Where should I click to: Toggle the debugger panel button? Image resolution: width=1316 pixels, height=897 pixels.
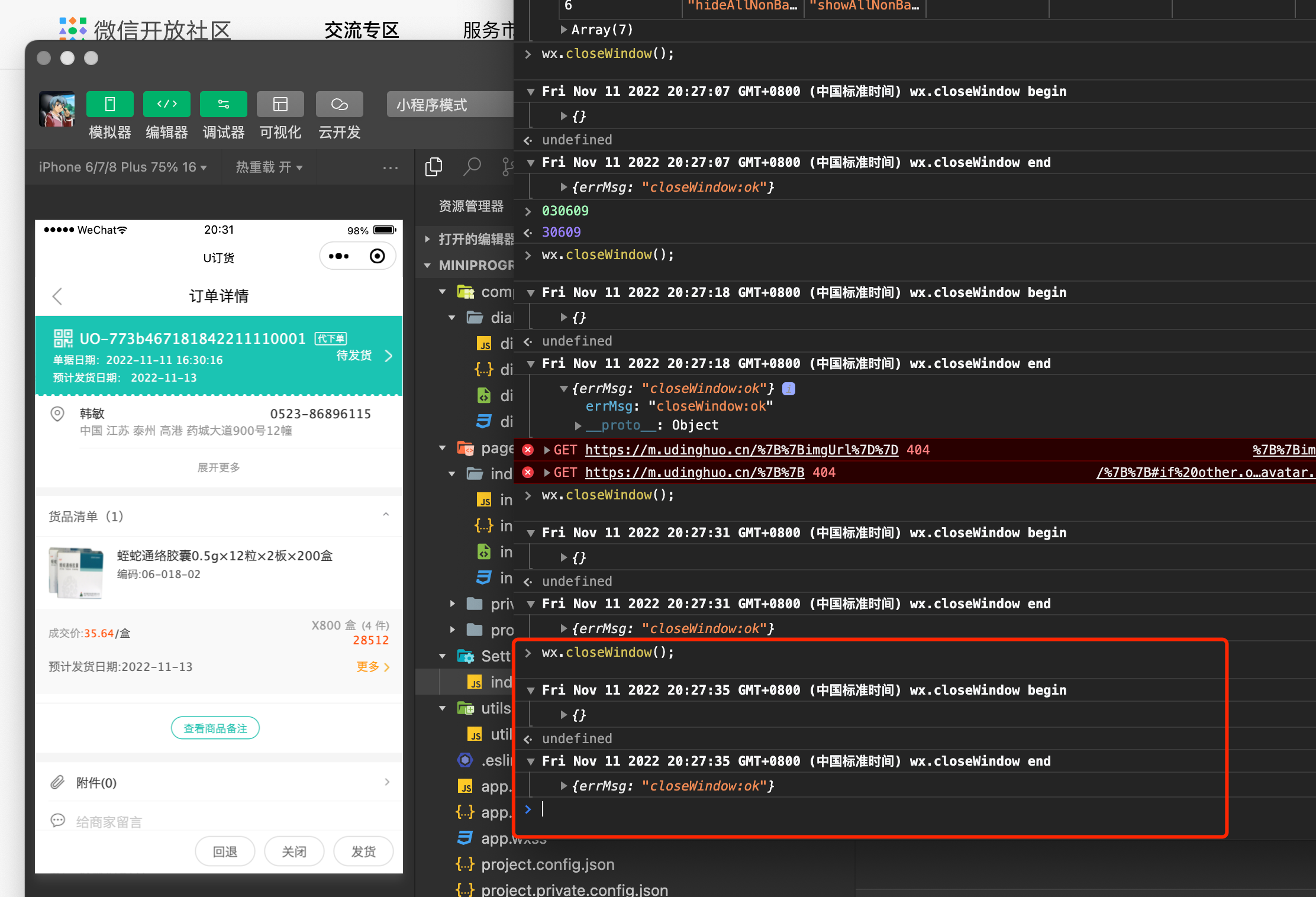tap(223, 105)
